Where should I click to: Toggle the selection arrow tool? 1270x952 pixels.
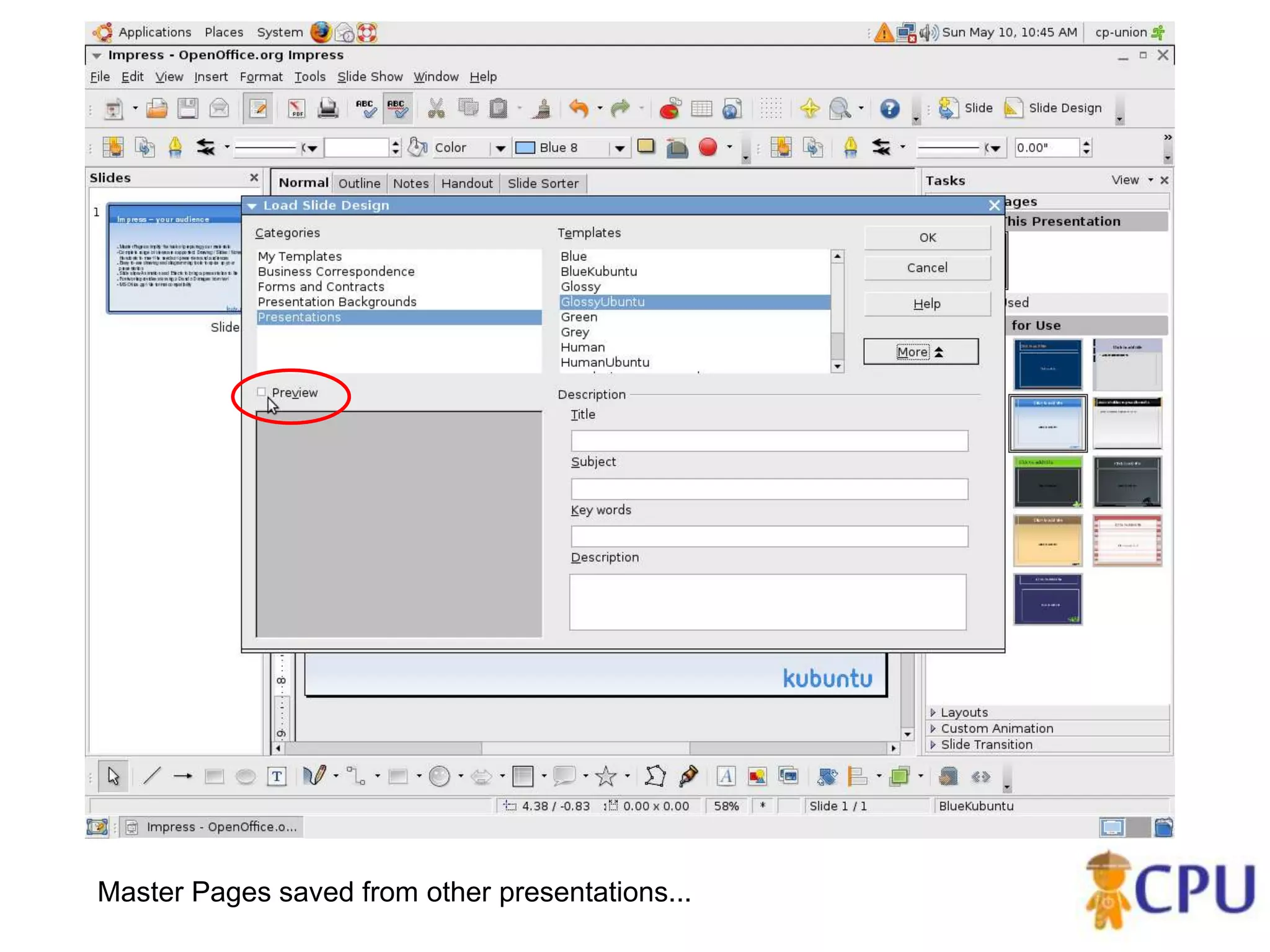[113, 776]
